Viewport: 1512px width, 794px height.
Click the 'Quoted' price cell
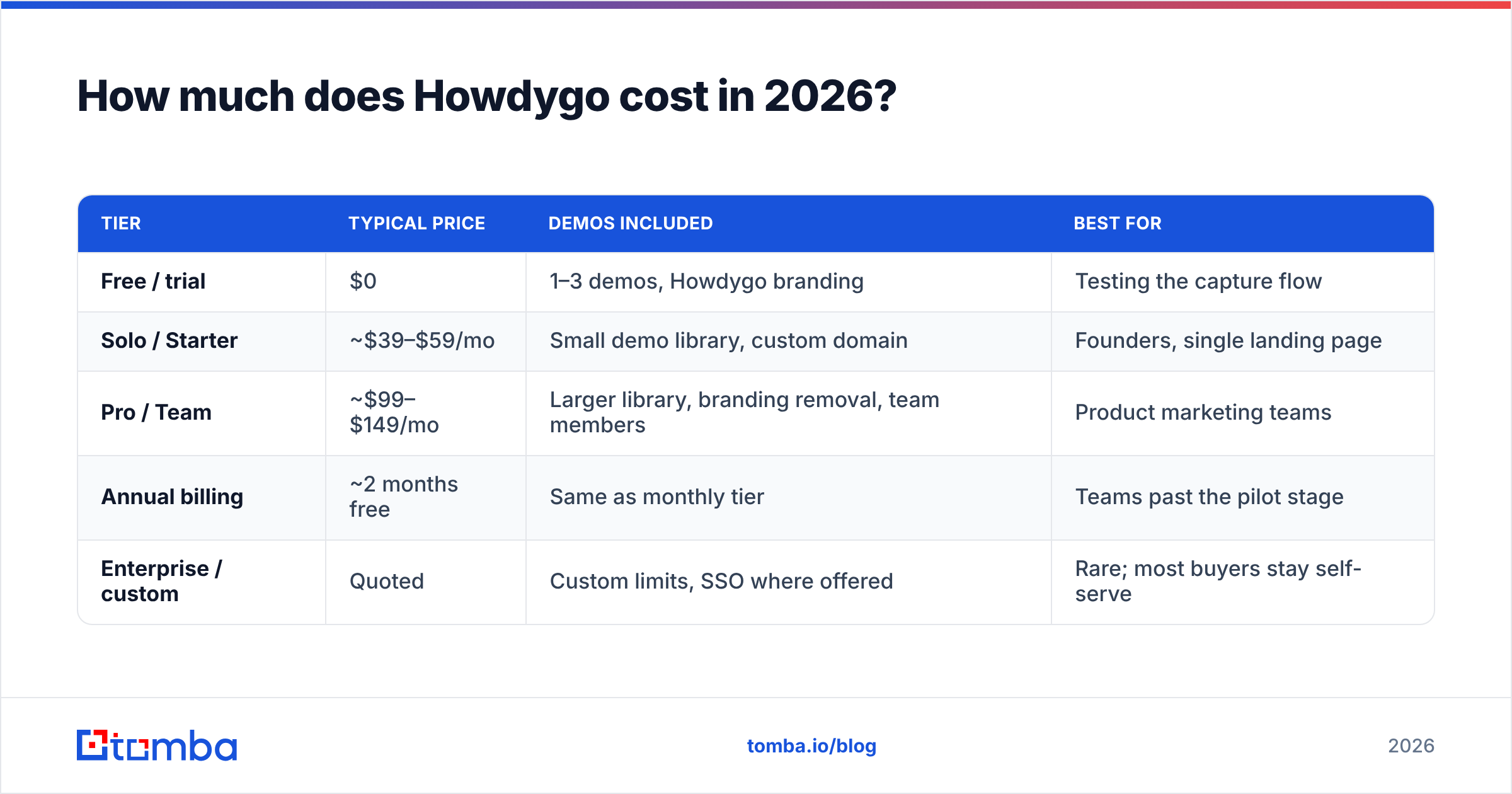426,582
